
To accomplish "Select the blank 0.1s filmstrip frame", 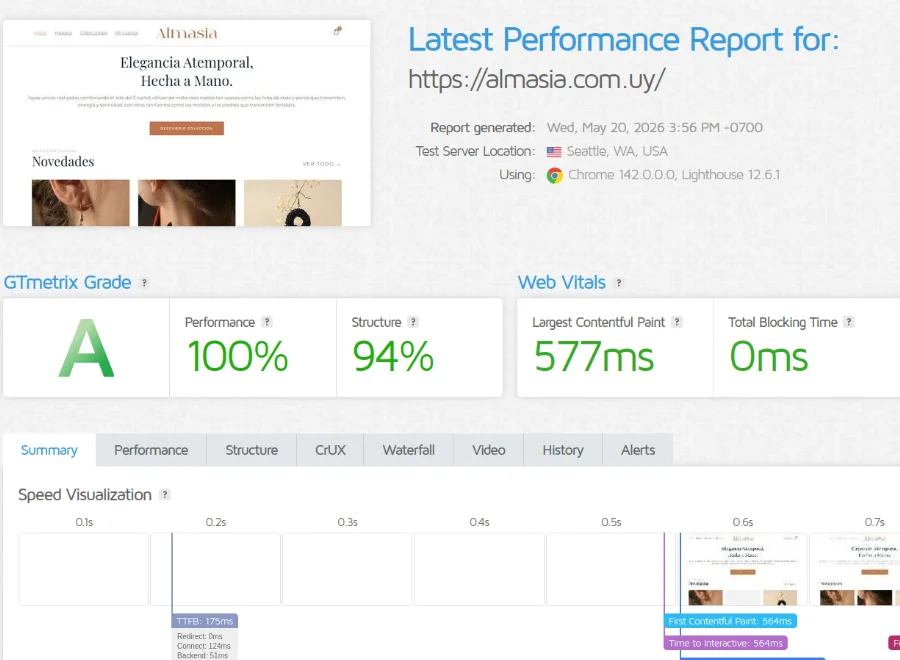I will pos(83,569).
